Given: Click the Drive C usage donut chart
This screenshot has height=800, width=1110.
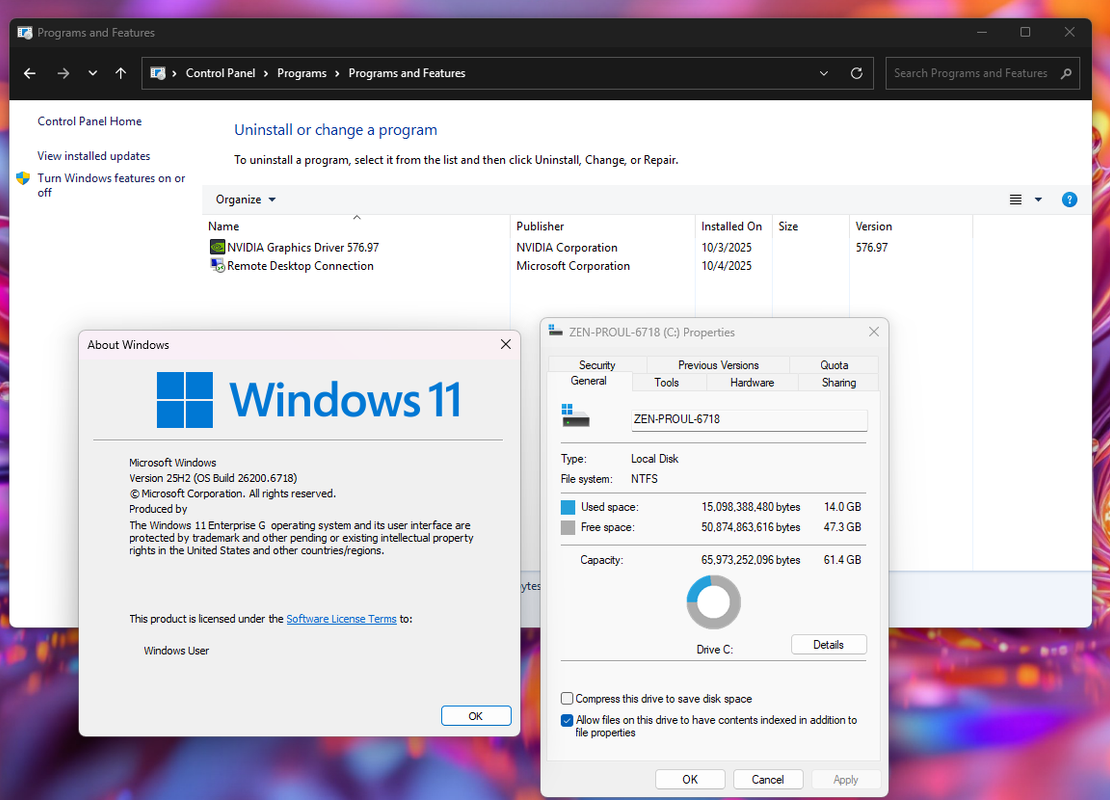Looking at the screenshot, I should click(714, 602).
